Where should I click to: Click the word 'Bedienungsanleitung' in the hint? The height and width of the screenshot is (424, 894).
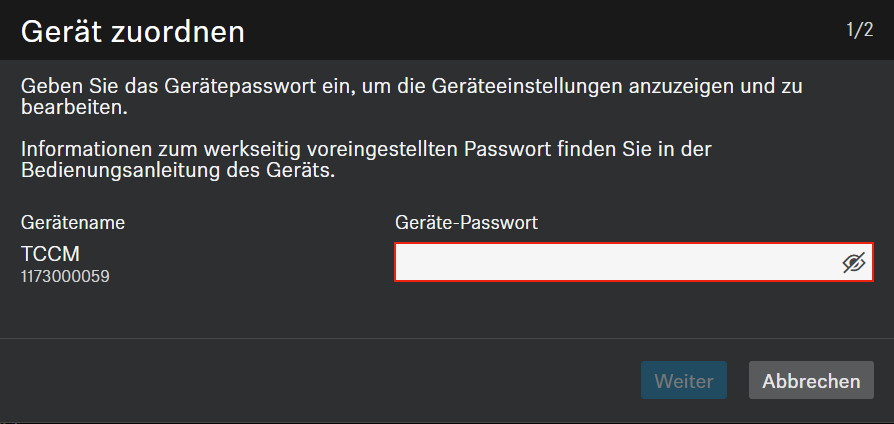point(109,171)
